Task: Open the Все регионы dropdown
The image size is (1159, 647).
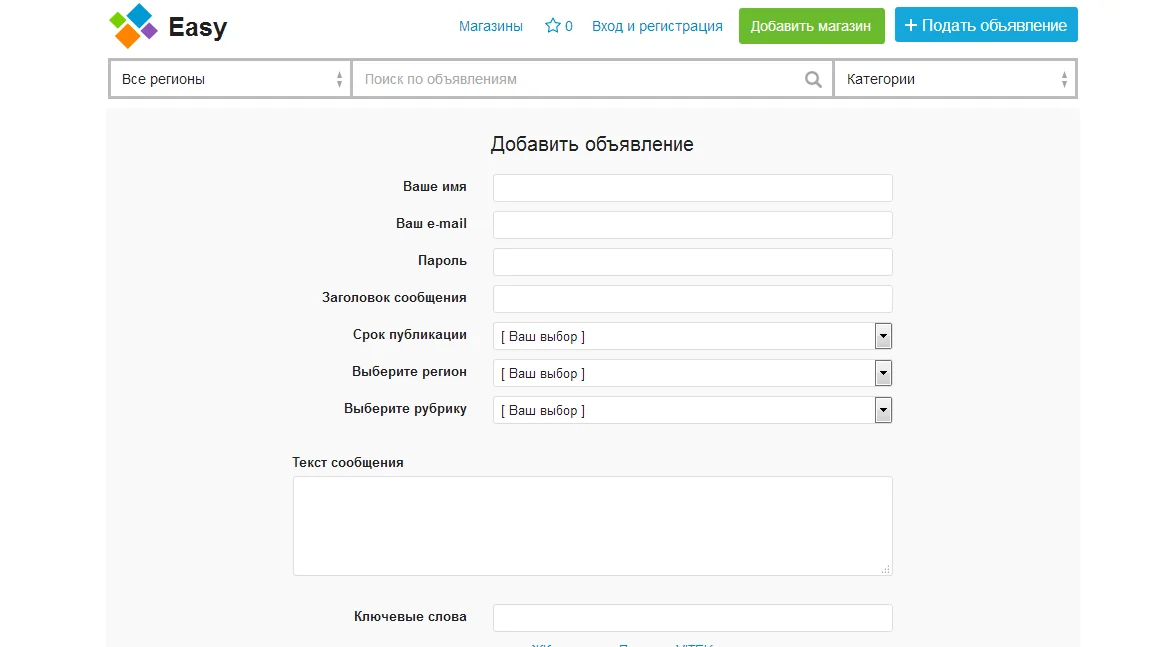Action: click(231, 79)
